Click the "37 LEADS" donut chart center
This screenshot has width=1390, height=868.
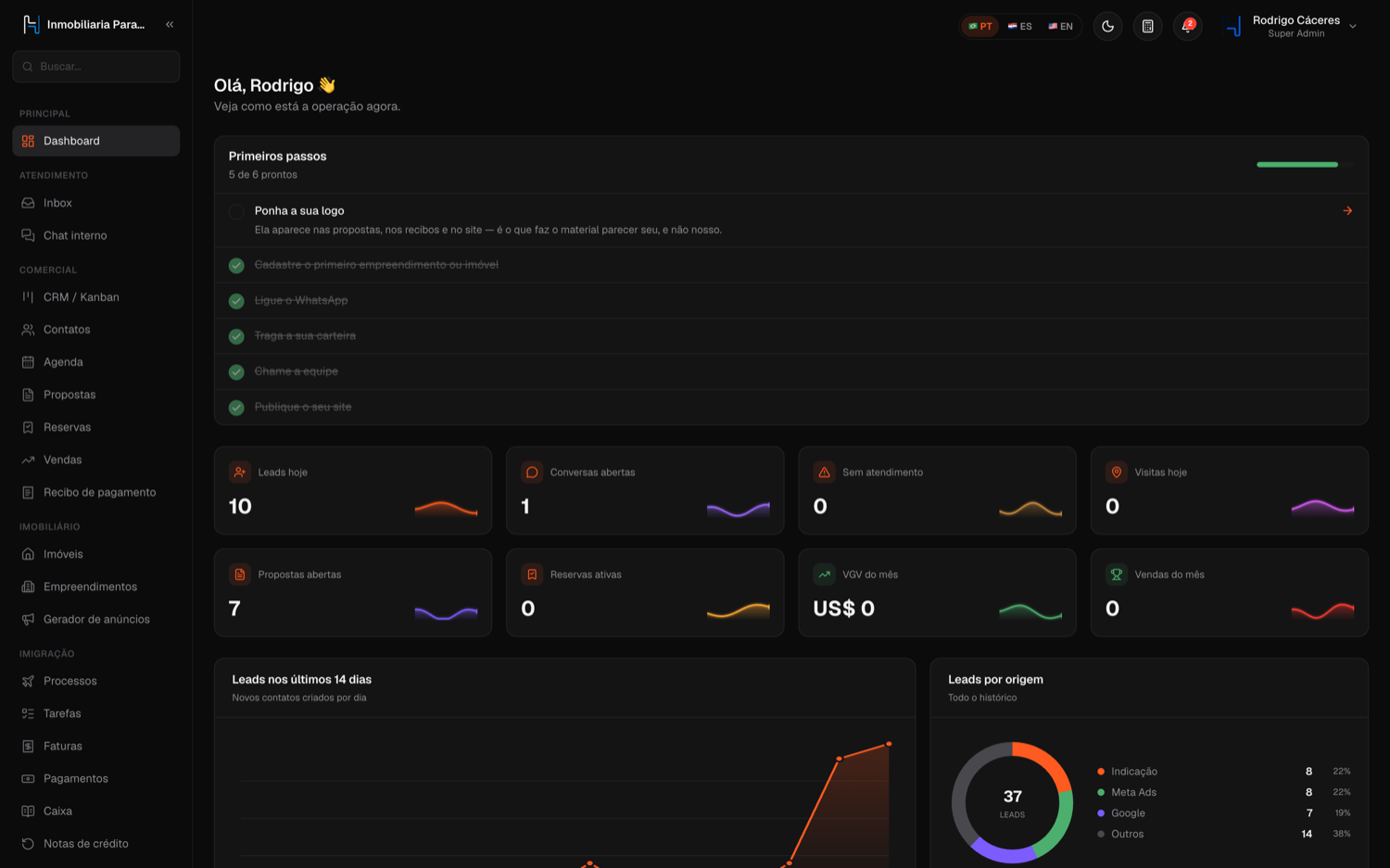pyautogui.click(x=1012, y=802)
